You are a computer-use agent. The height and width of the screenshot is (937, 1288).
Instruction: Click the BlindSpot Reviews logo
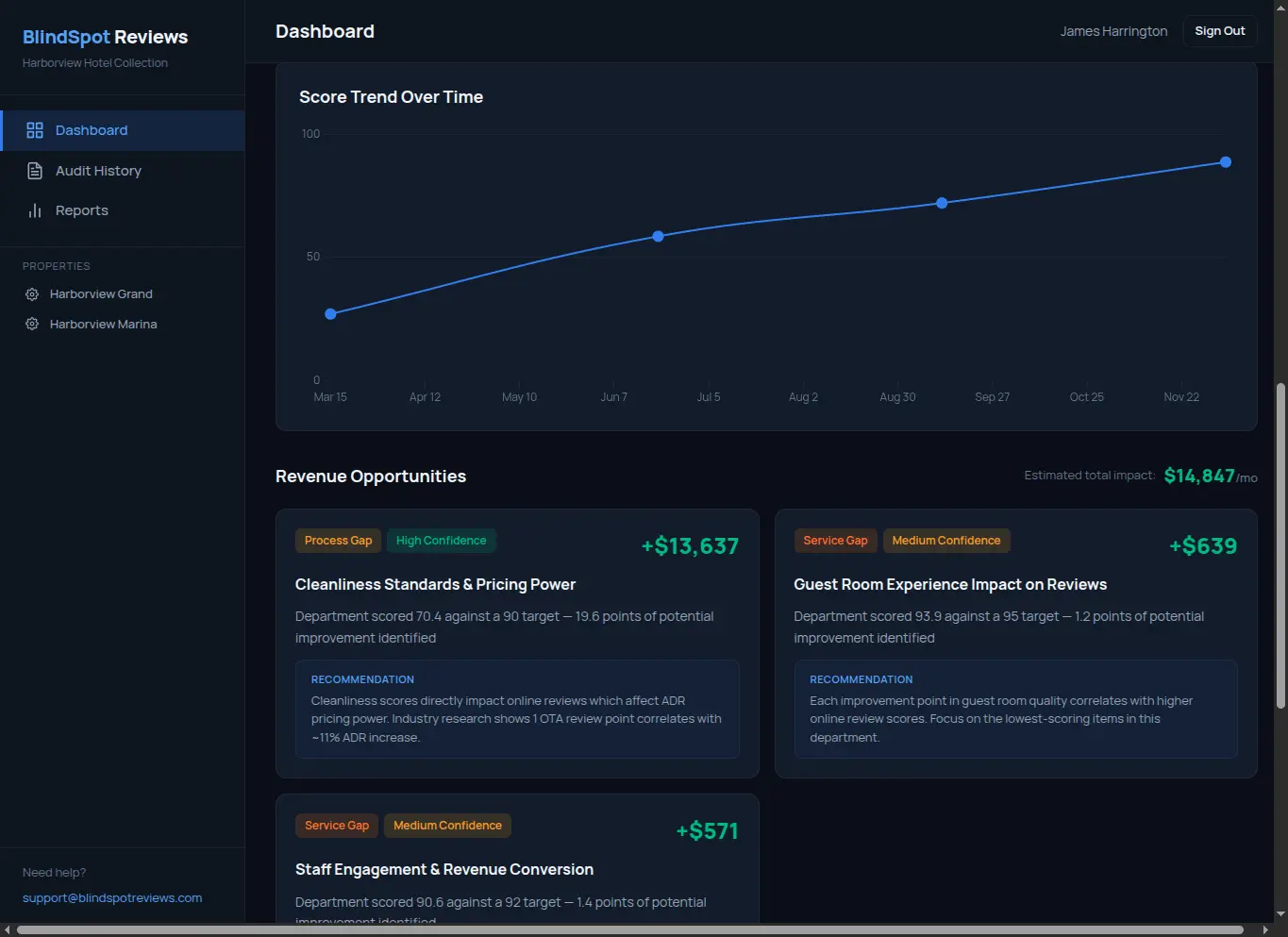coord(105,37)
